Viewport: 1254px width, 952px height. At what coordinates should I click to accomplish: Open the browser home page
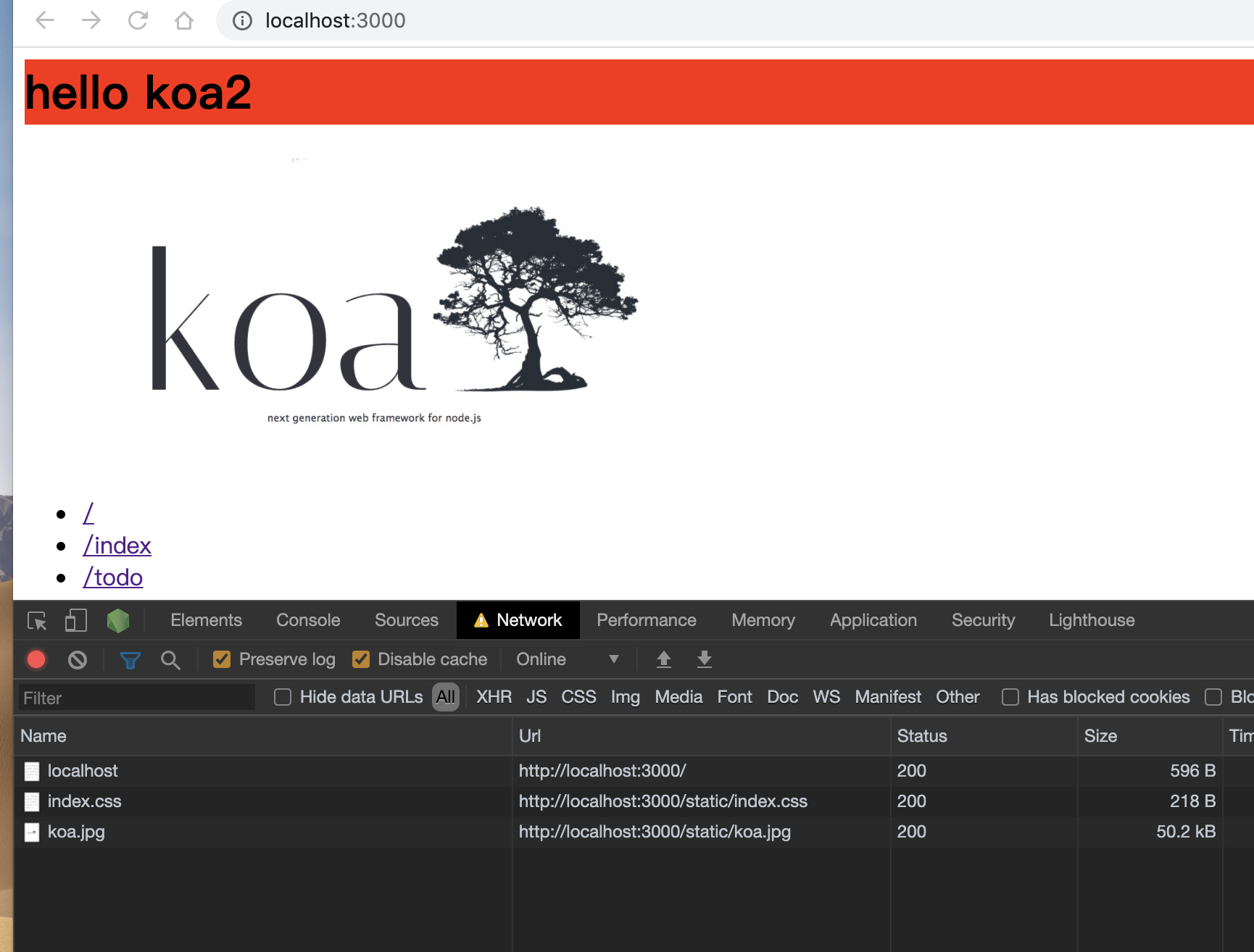(x=184, y=20)
